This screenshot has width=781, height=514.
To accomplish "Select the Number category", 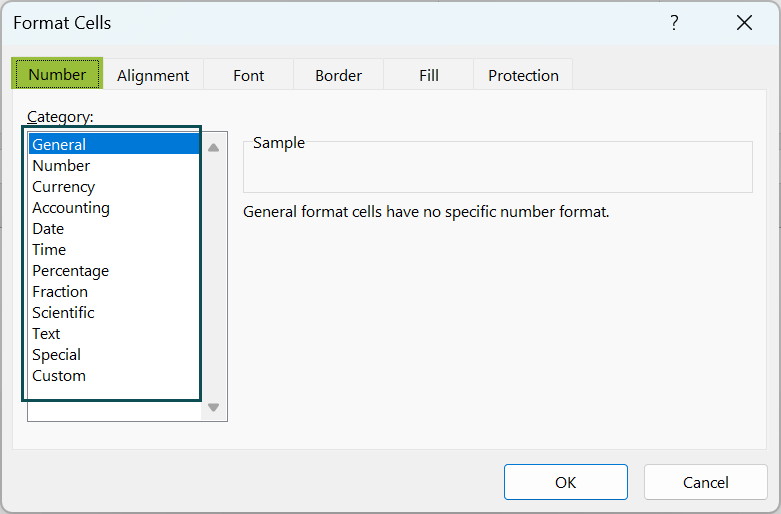I will pos(114,165).
